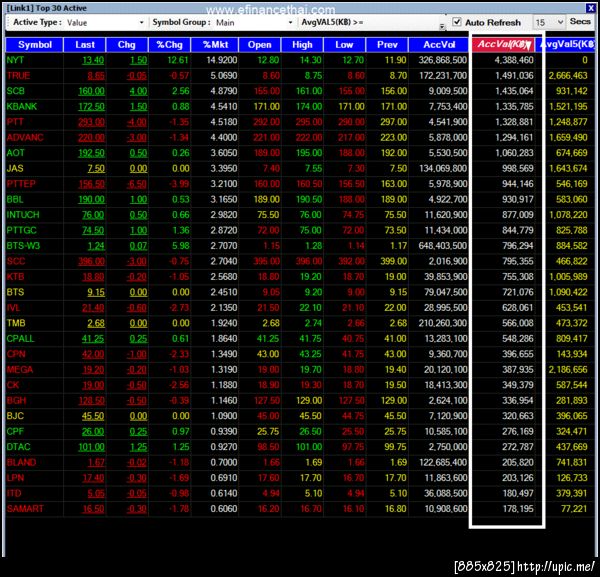Select the ITD symbol
Screen dimensions: 600x577
click(14, 493)
